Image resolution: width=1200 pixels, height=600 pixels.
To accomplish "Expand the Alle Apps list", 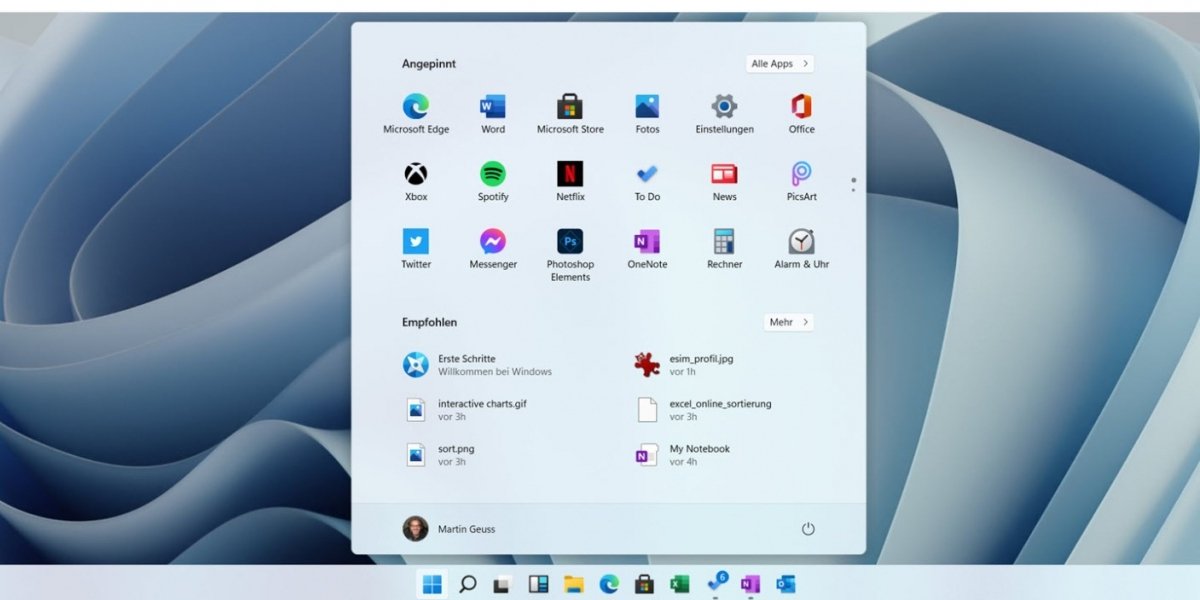I will [779, 63].
